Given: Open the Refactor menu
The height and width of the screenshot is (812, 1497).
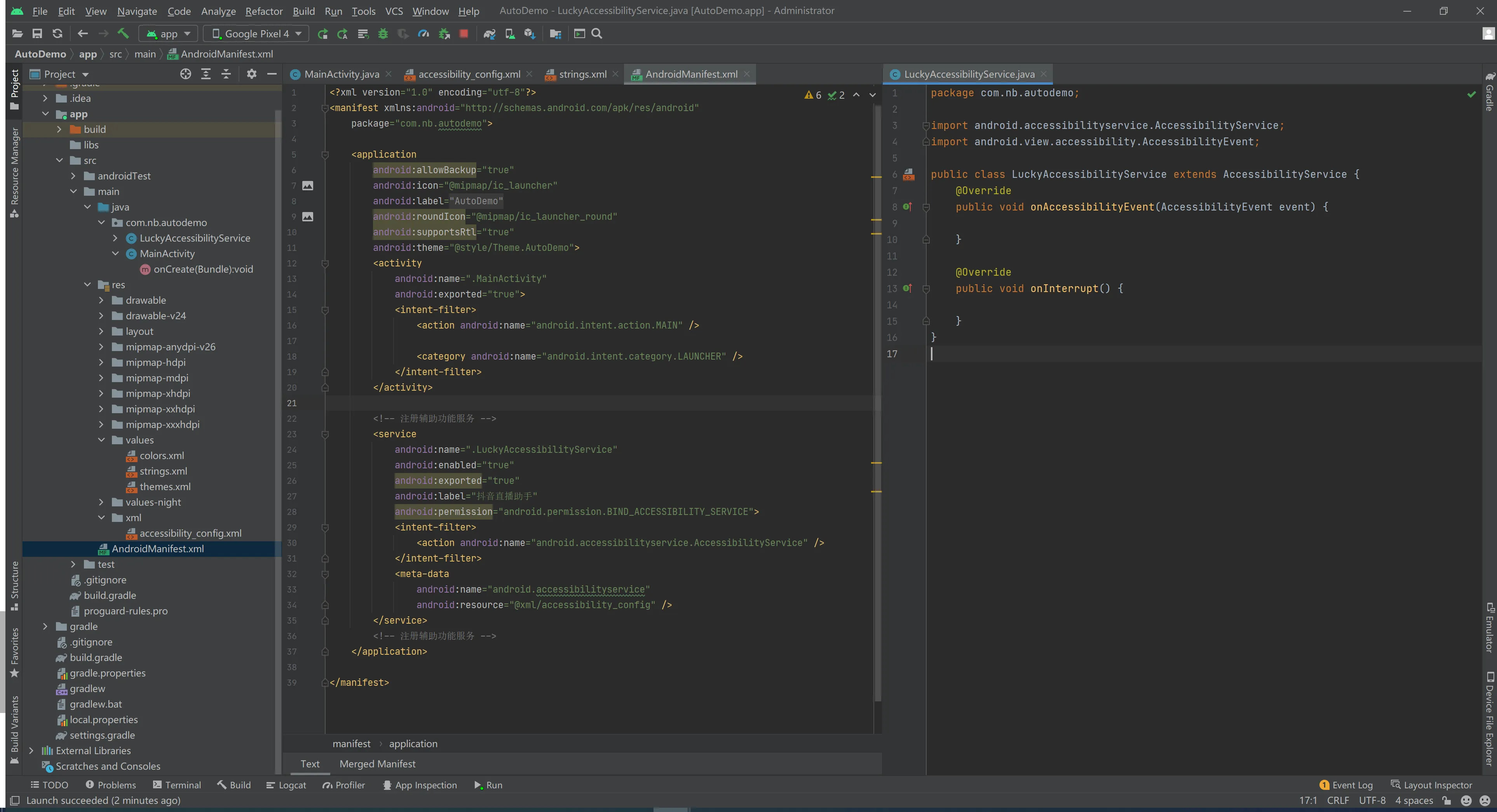Looking at the screenshot, I should click(264, 11).
